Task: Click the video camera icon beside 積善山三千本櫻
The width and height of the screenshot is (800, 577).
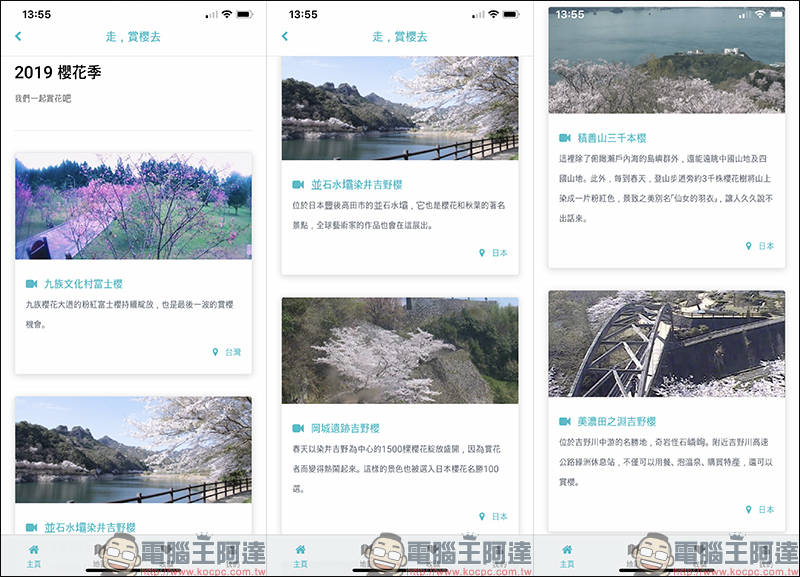Action: coord(565,138)
